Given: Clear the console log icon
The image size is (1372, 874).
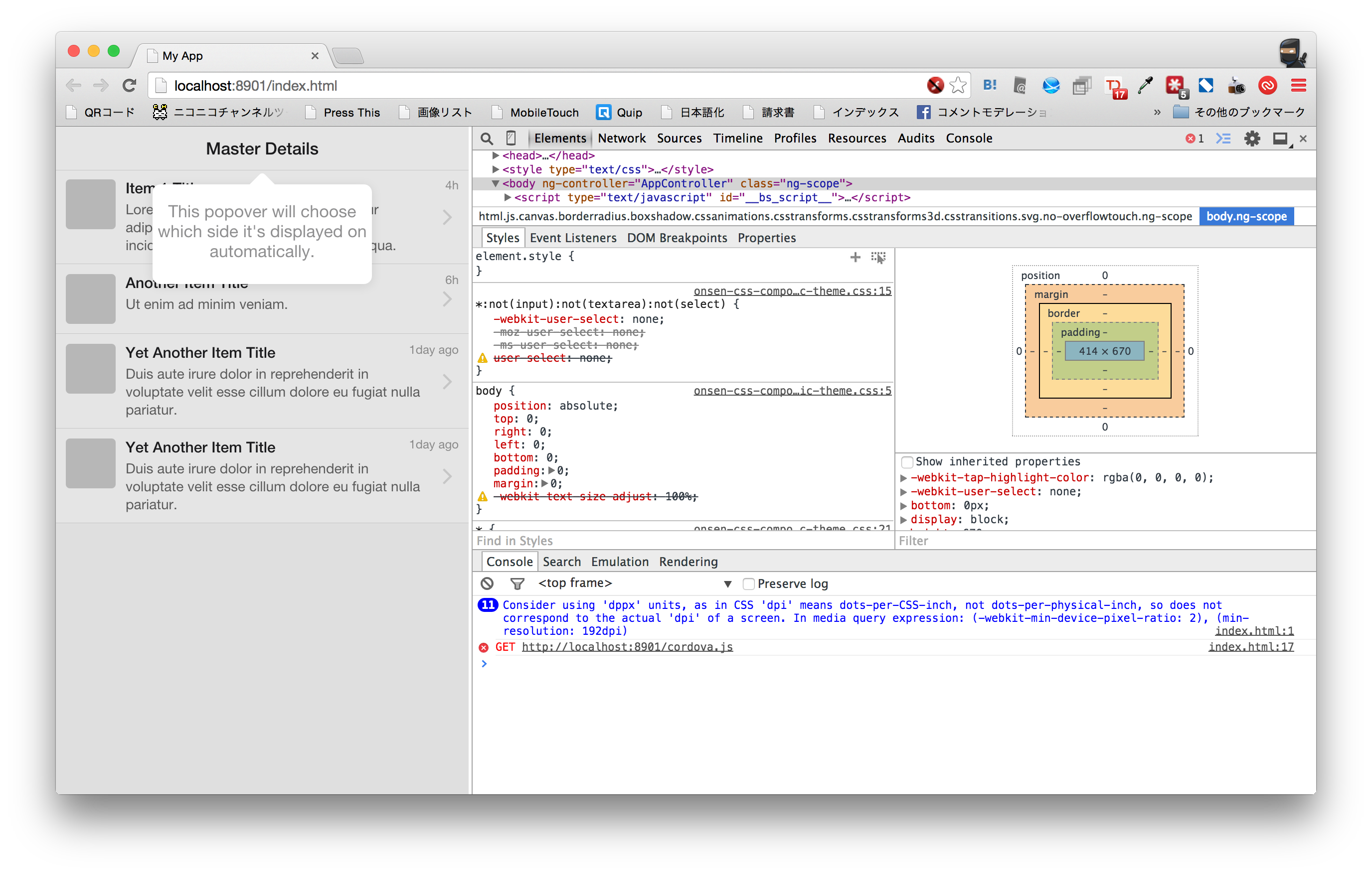Looking at the screenshot, I should [487, 583].
